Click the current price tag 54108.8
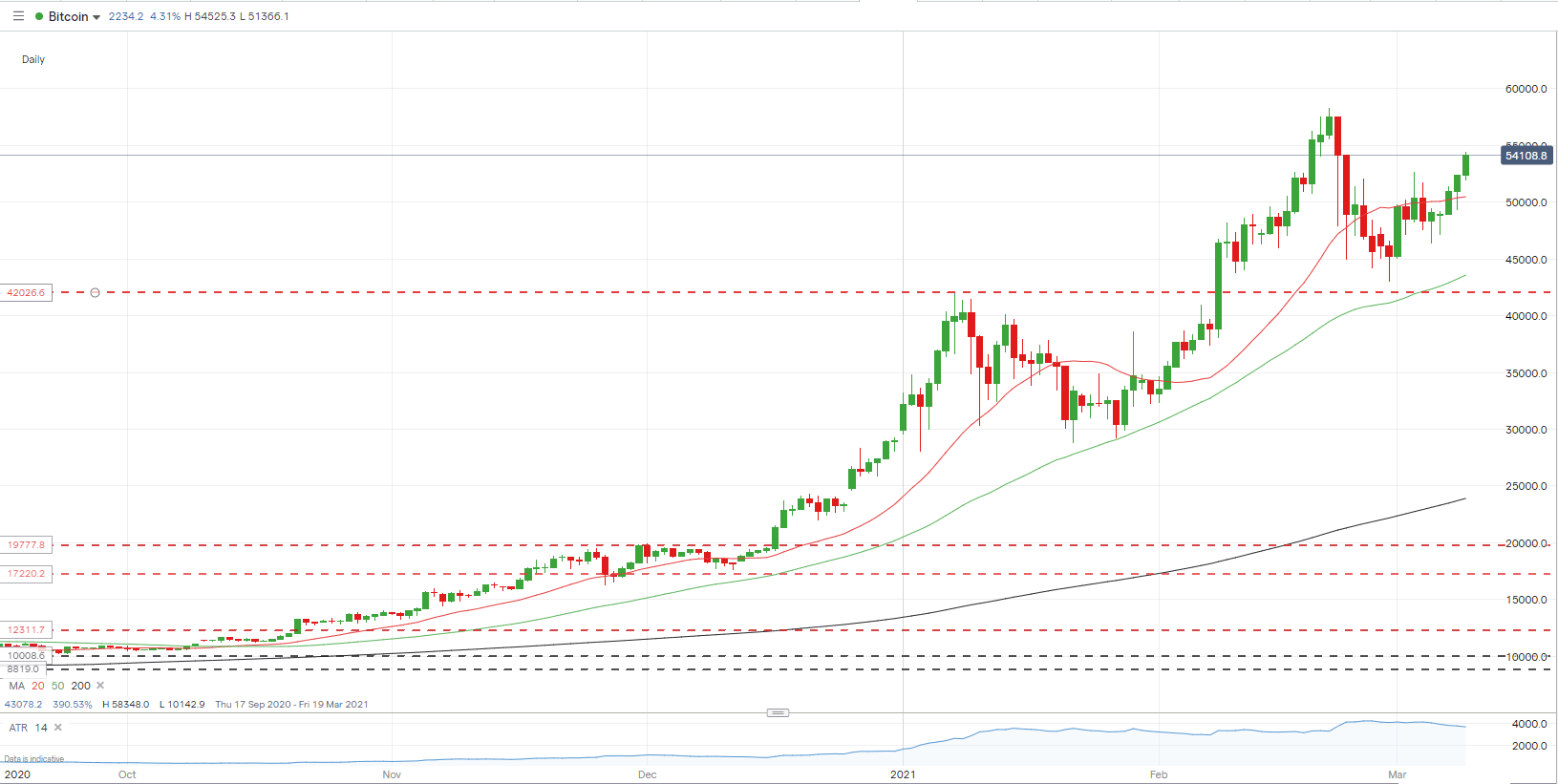 (1526, 155)
